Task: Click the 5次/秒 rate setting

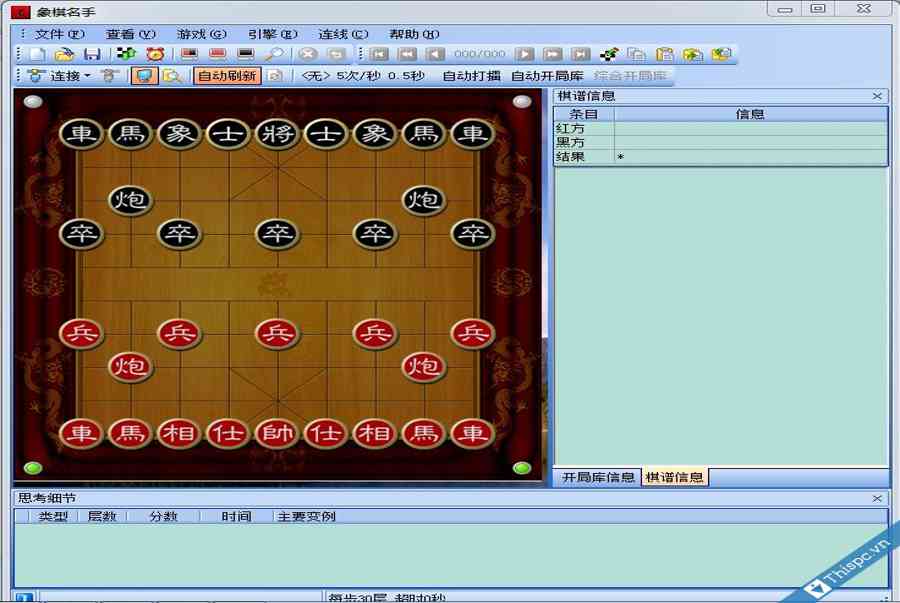Action: [358, 76]
